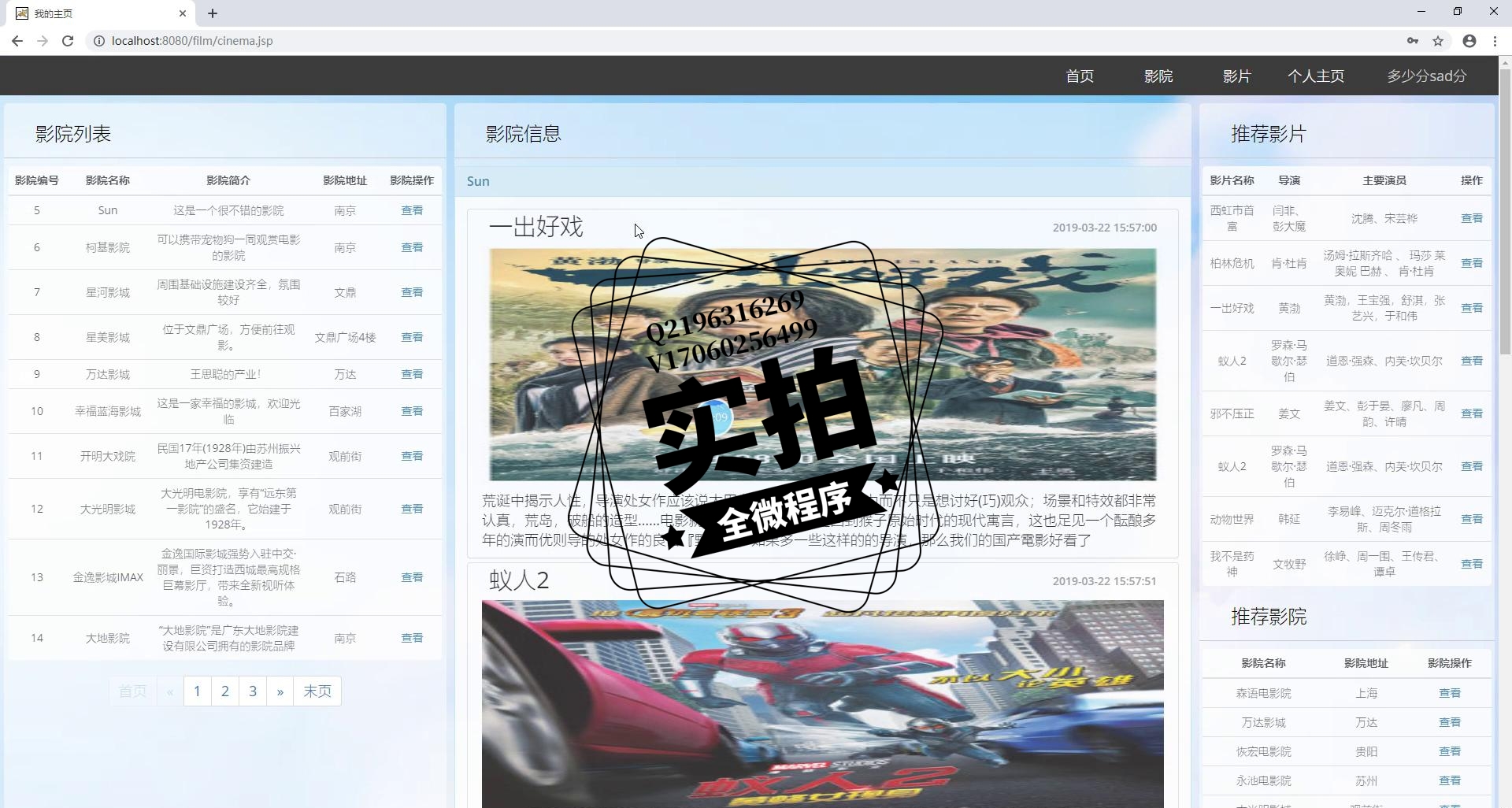
Task: Open 影片 navigation item
Action: click(x=1237, y=76)
